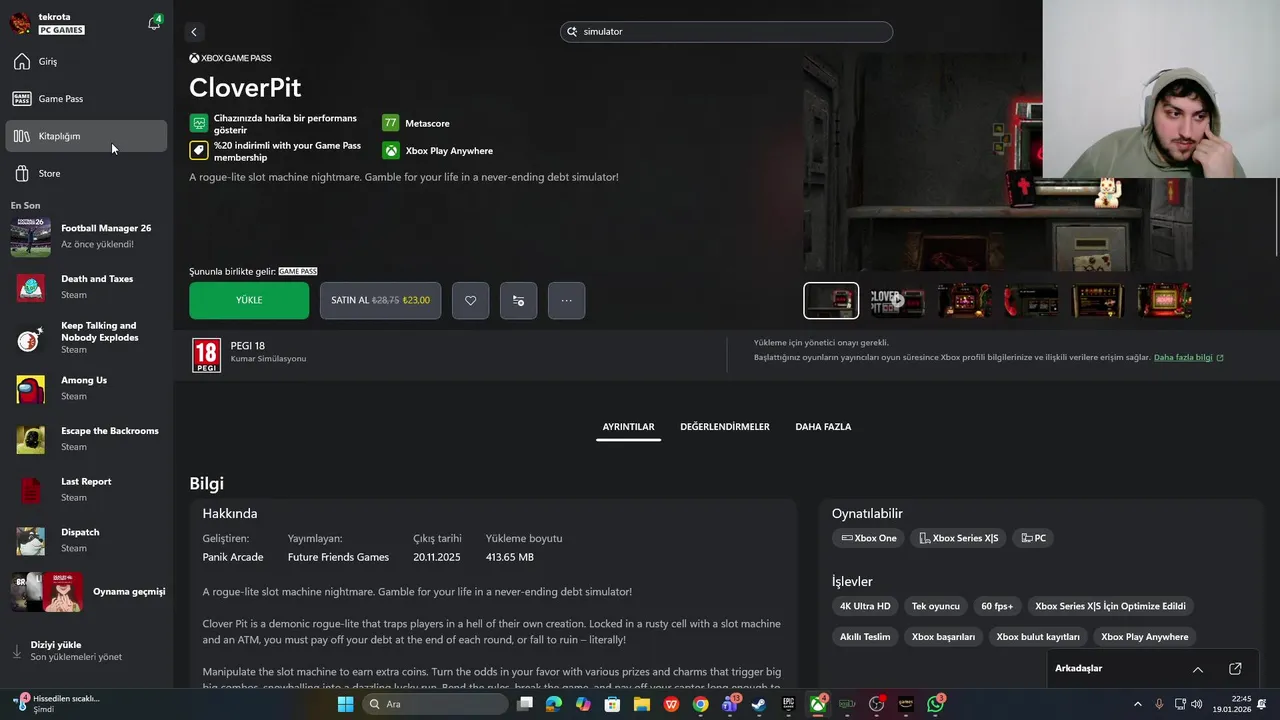Go back using the arrow button
Viewport: 1280px width, 720px height.
click(x=194, y=32)
